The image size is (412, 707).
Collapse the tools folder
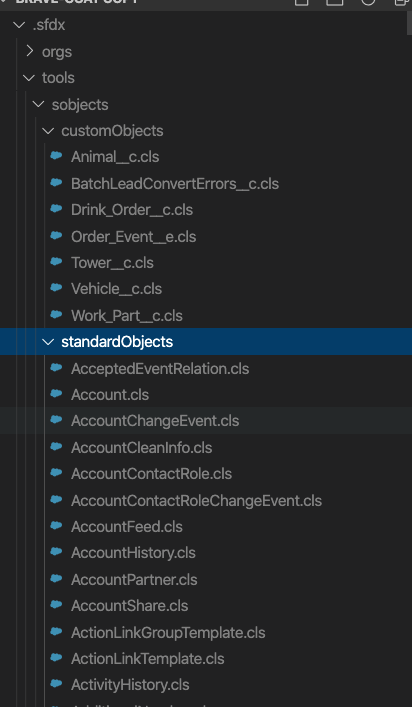[29, 78]
